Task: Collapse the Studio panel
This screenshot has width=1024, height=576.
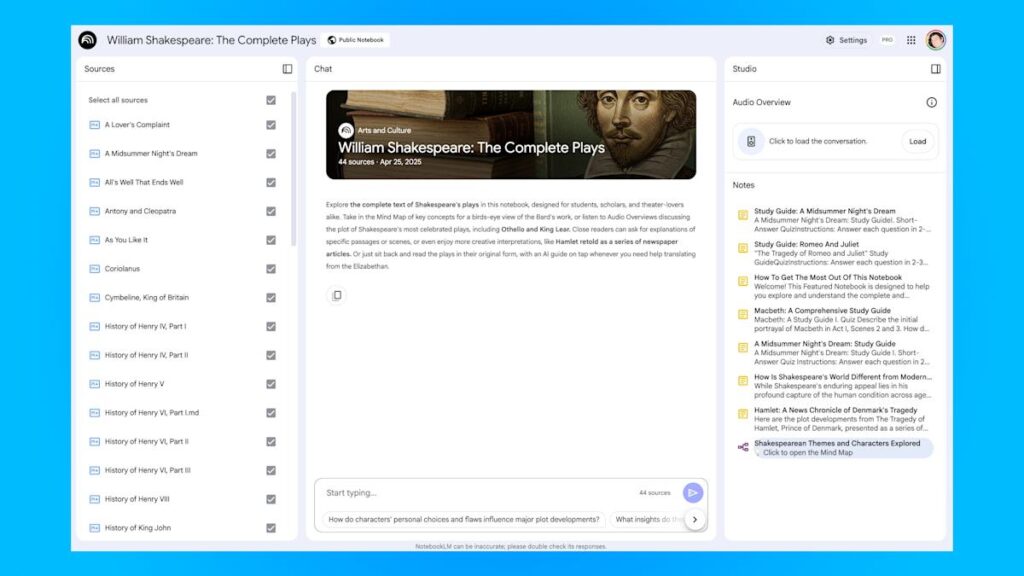Action: click(x=935, y=68)
